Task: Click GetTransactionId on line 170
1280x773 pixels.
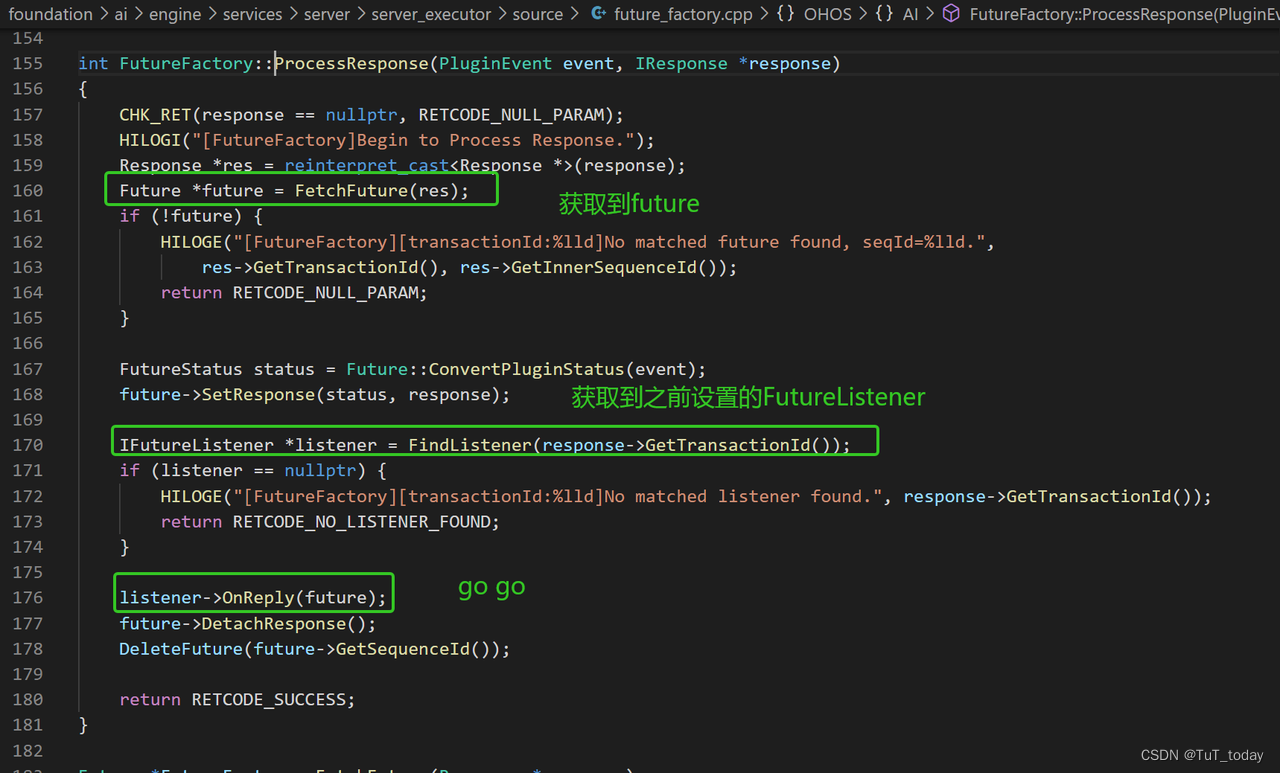Action: pyautogui.click(x=727, y=445)
